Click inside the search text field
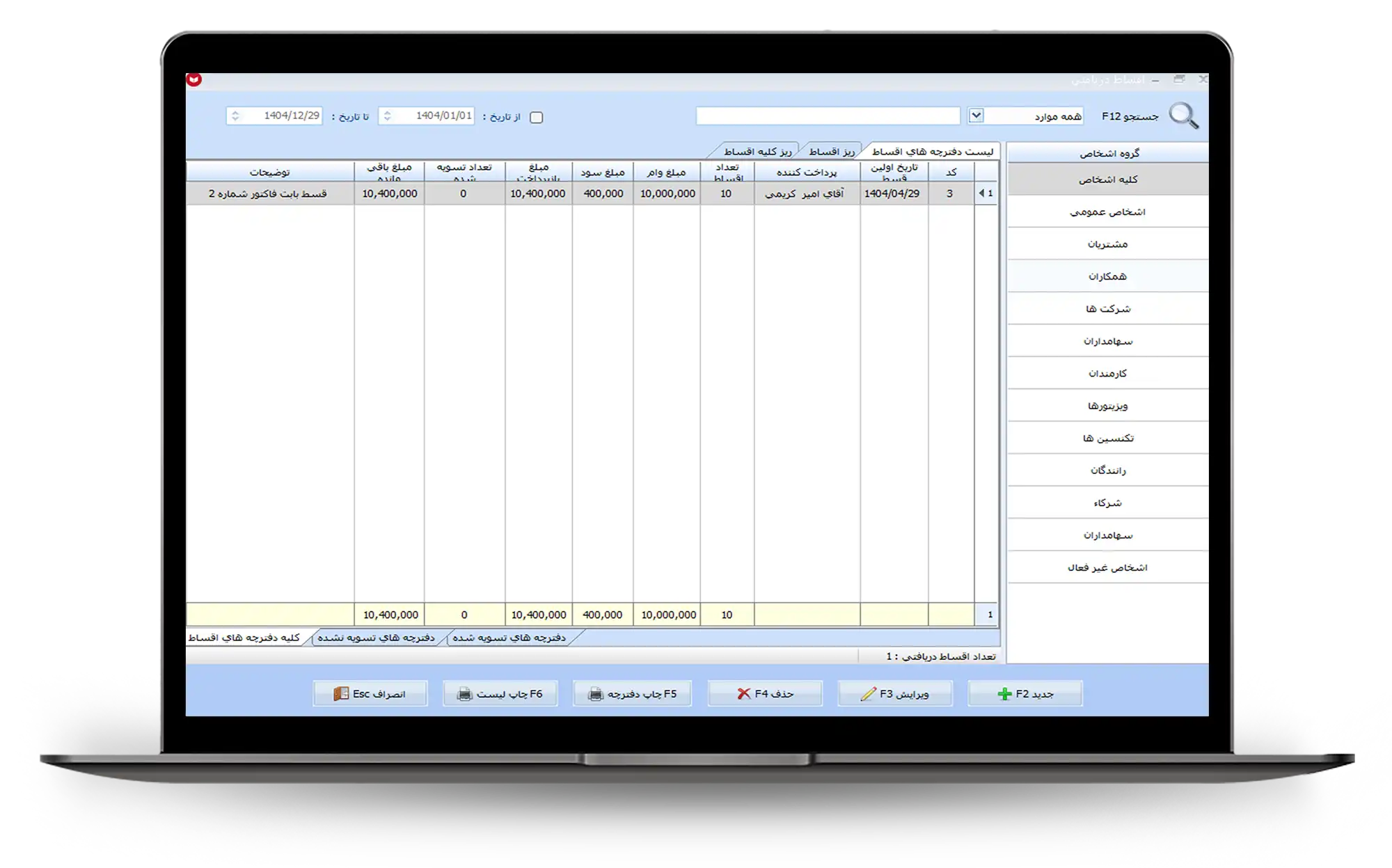Image resolution: width=1392 pixels, height=868 pixels. (x=828, y=116)
